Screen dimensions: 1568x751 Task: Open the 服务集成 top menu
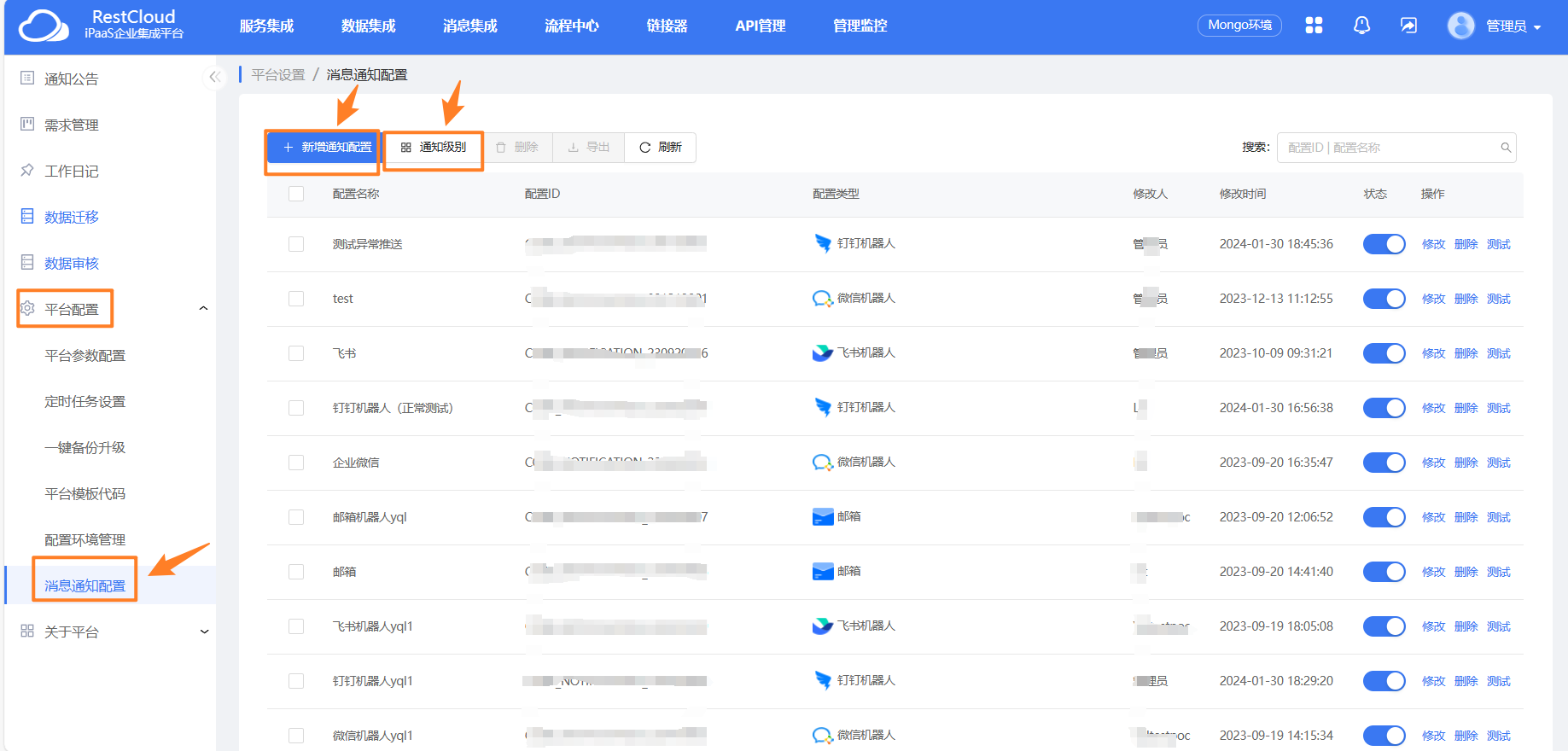tap(266, 26)
